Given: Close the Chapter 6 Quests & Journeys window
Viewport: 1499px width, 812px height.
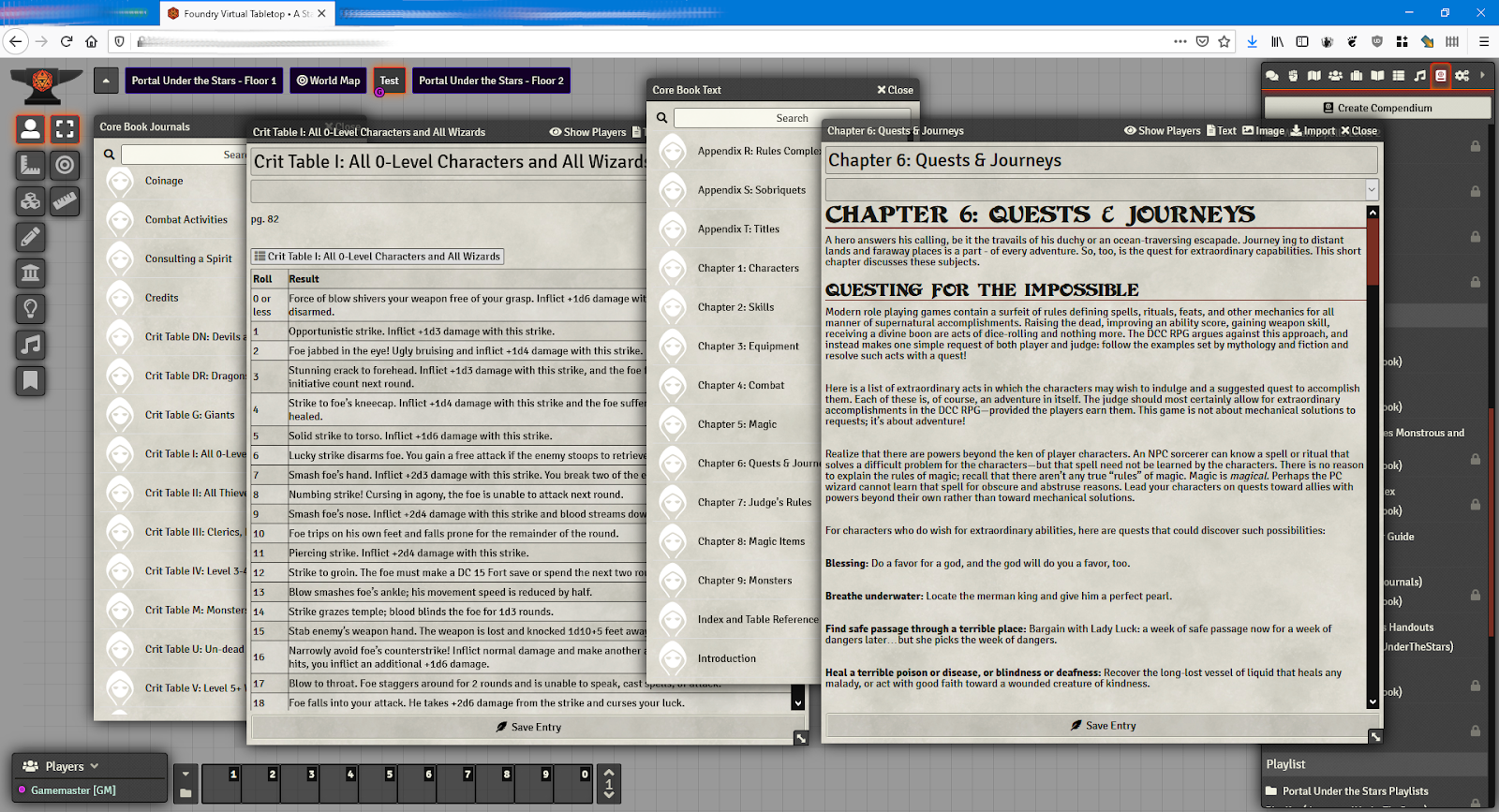Looking at the screenshot, I should point(1358,131).
